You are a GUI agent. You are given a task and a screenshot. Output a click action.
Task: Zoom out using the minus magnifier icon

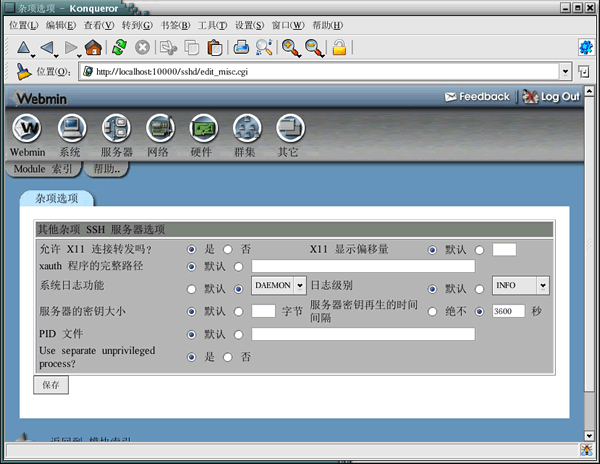click(x=313, y=48)
